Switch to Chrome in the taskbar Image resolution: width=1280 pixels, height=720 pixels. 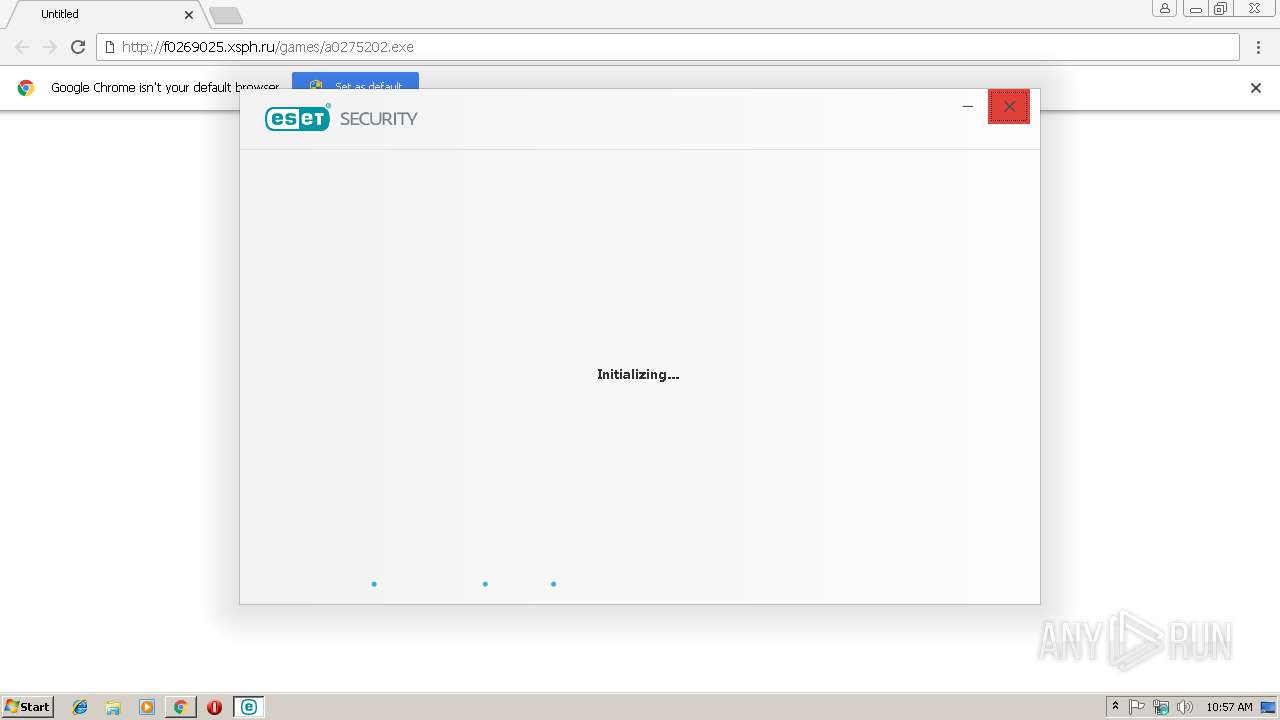click(180, 707)
